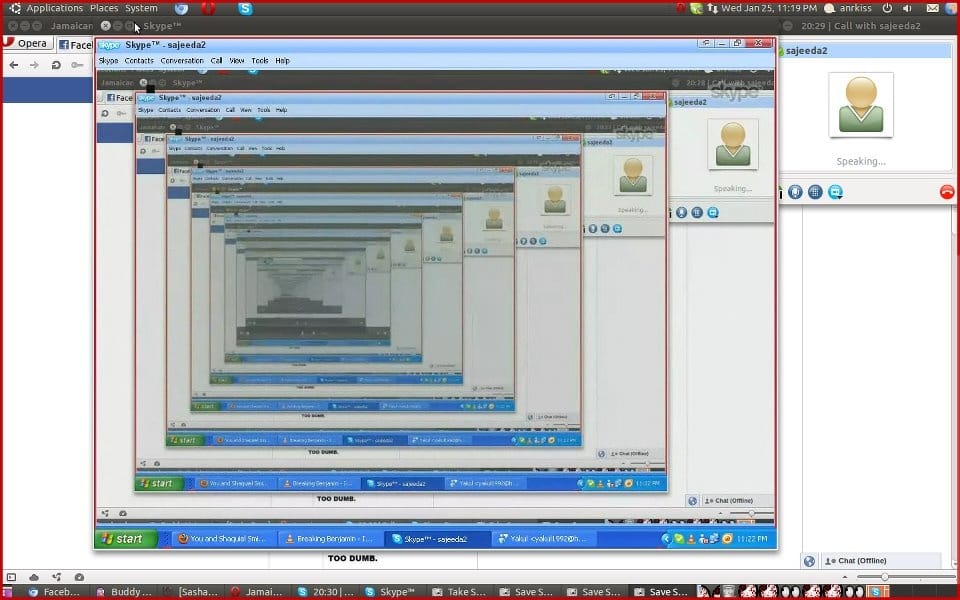
Task: Open Help menu in largest shared Skype window
Action: tap(282, 61)
